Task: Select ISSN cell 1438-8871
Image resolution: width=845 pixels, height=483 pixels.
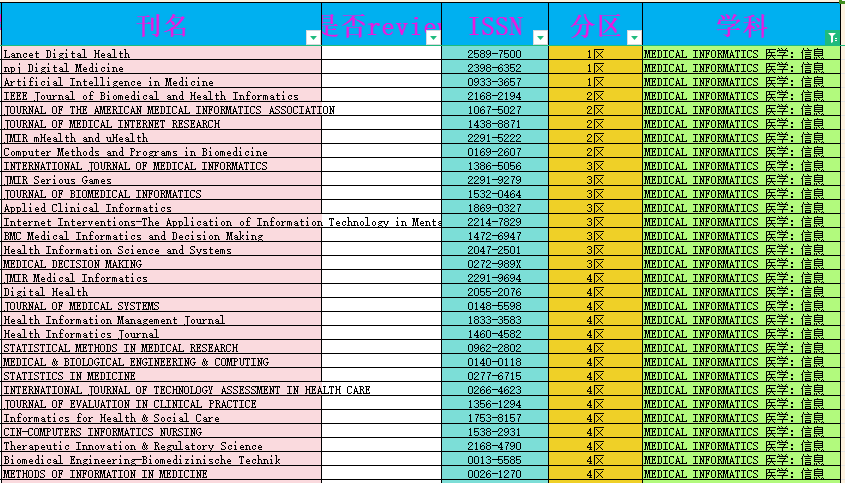Action: 495,123
